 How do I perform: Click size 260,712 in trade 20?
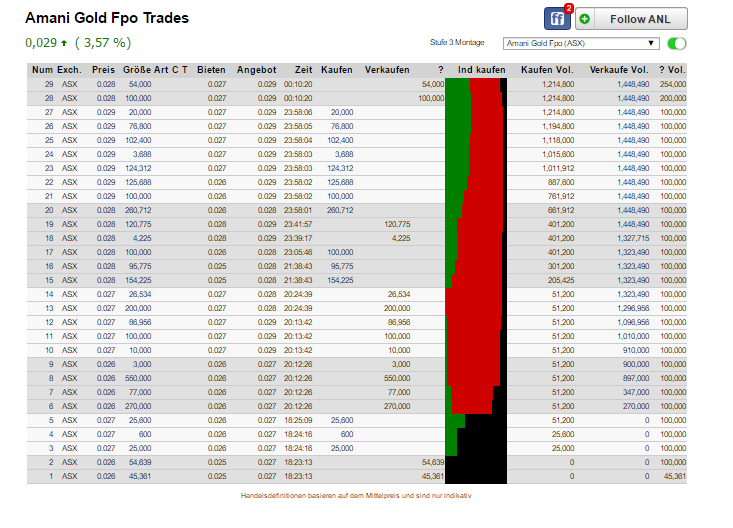[138, 210]
